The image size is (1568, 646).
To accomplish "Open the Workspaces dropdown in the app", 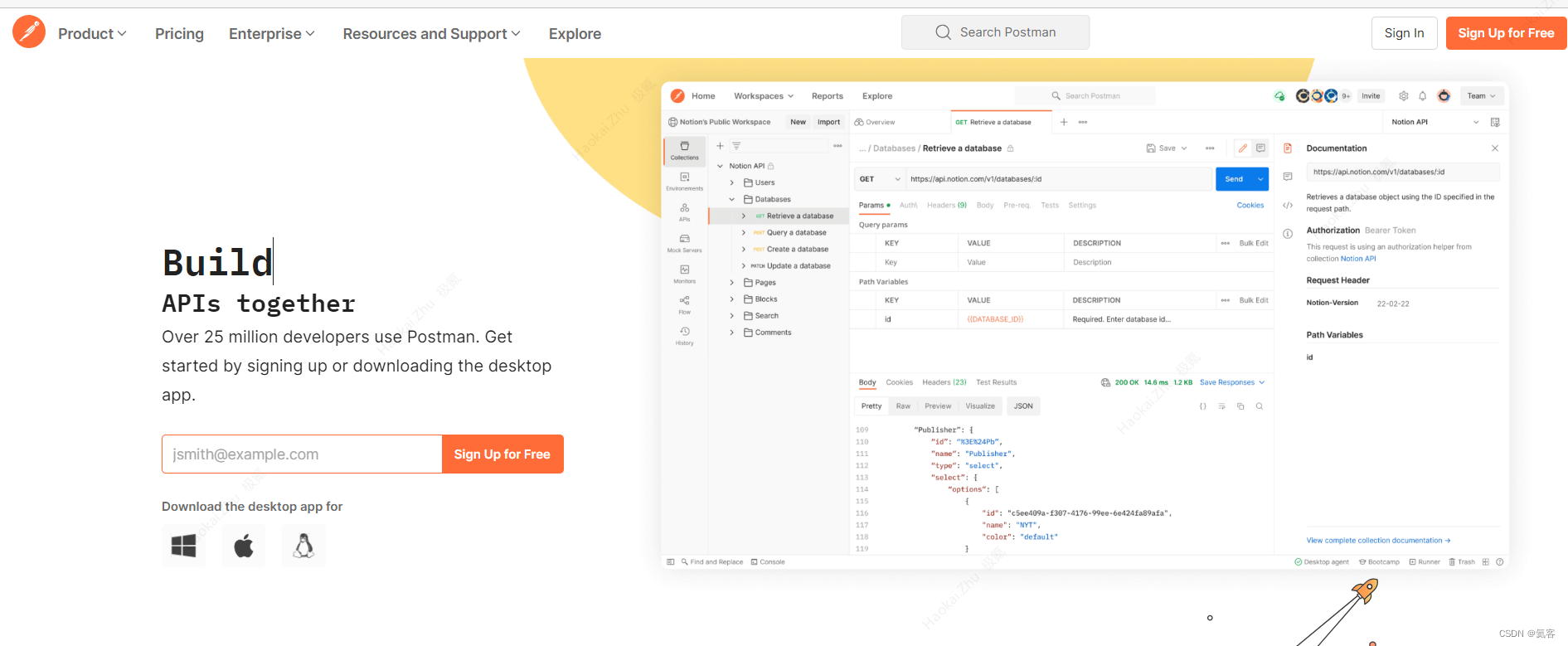I will tap(764, 96).
